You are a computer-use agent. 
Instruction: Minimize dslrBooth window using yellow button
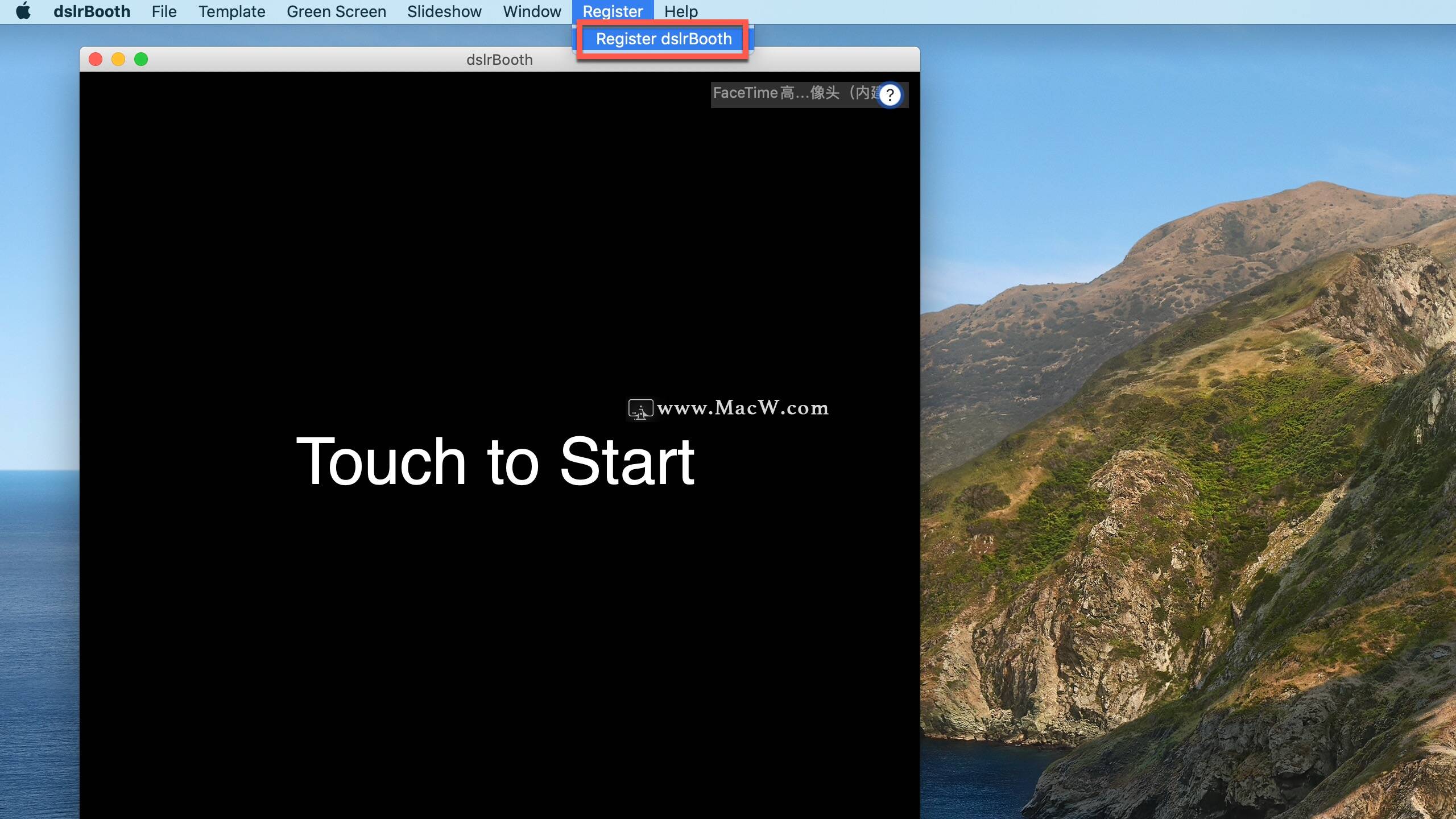coord(118,59)
